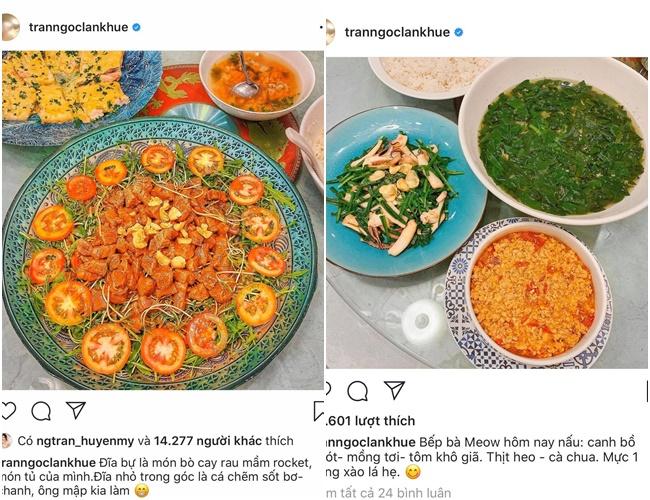Open the left post's profile avatar
Screen dimensions: 650x500
pos(10,27)
